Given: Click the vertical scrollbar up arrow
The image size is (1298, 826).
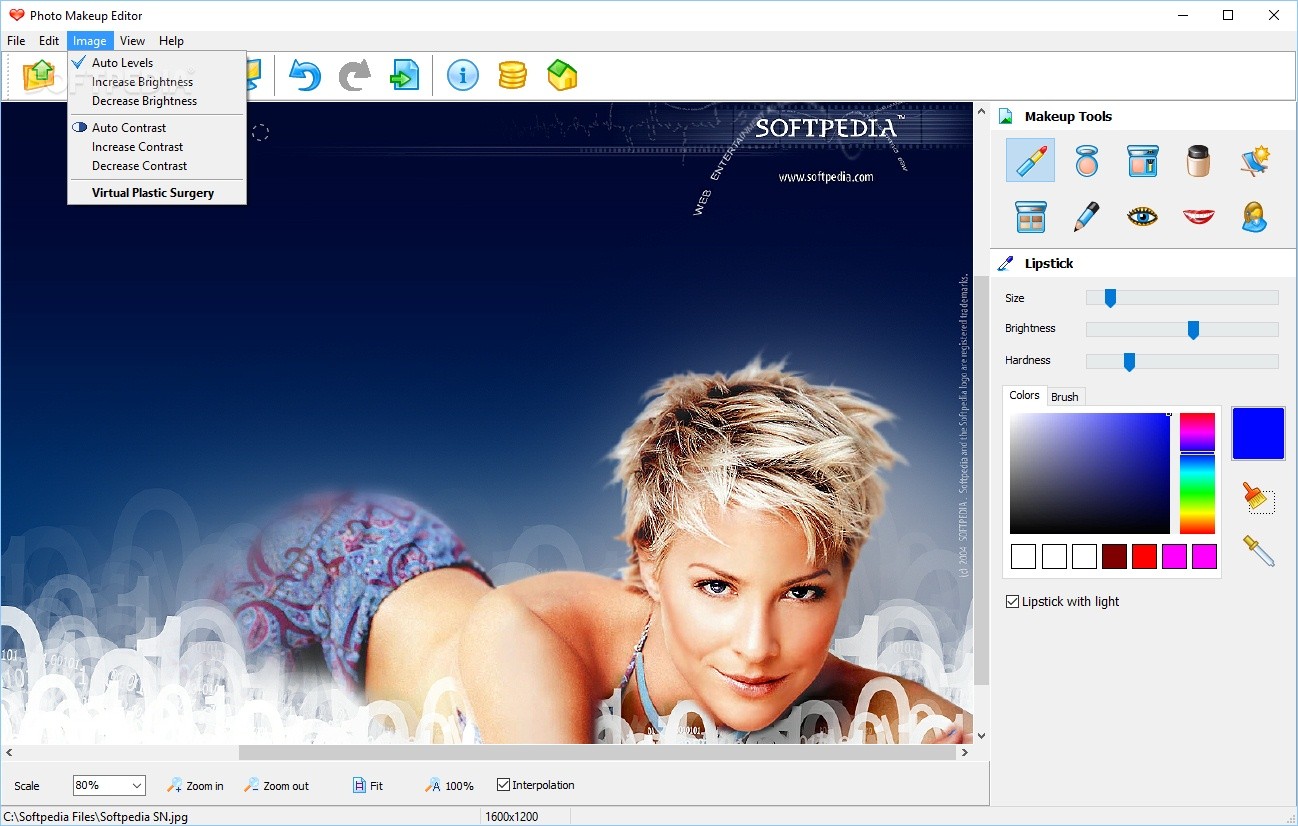Looking at the screenshot, I should tap(981, 110).
